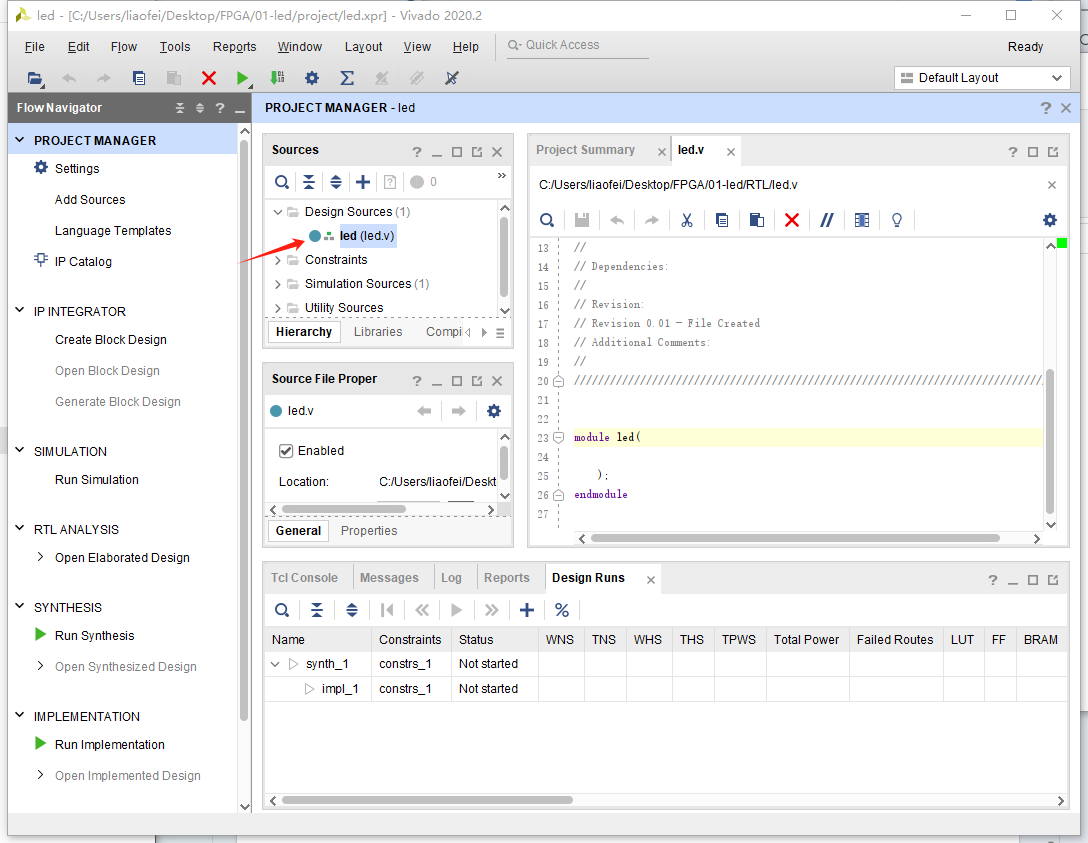Image resolution: width=1088 pixels, height=843 pixels.
Task: Delete selection with red X in editor
Action: tap(791, 220)
